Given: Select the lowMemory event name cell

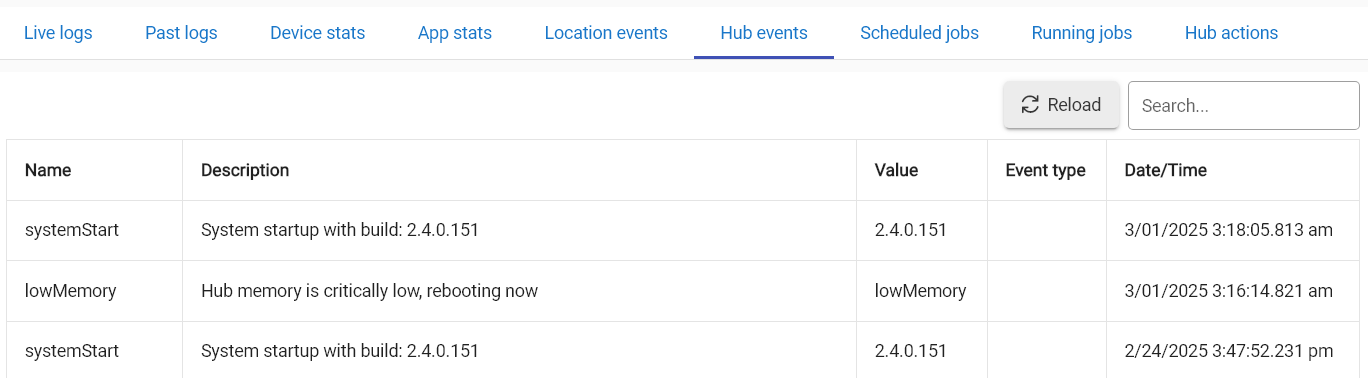Looking at the screenshot, I should click(95, 291).
